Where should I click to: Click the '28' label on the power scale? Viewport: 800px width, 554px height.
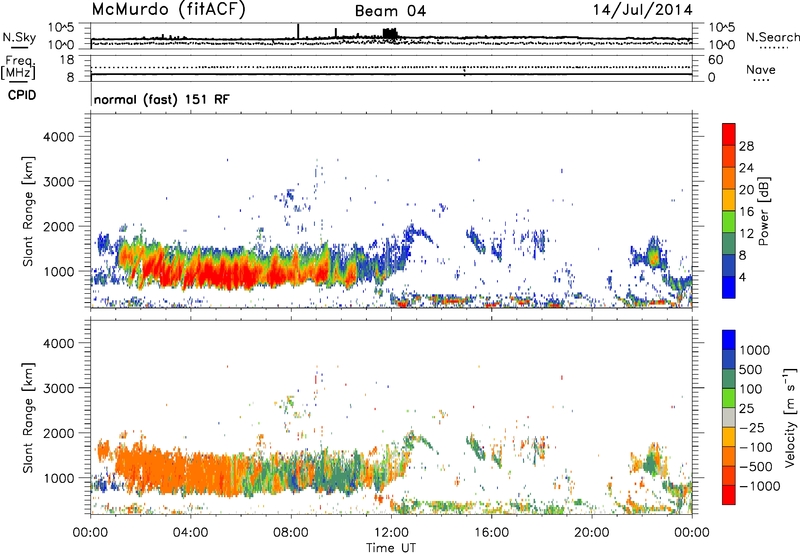click(746, 146)
